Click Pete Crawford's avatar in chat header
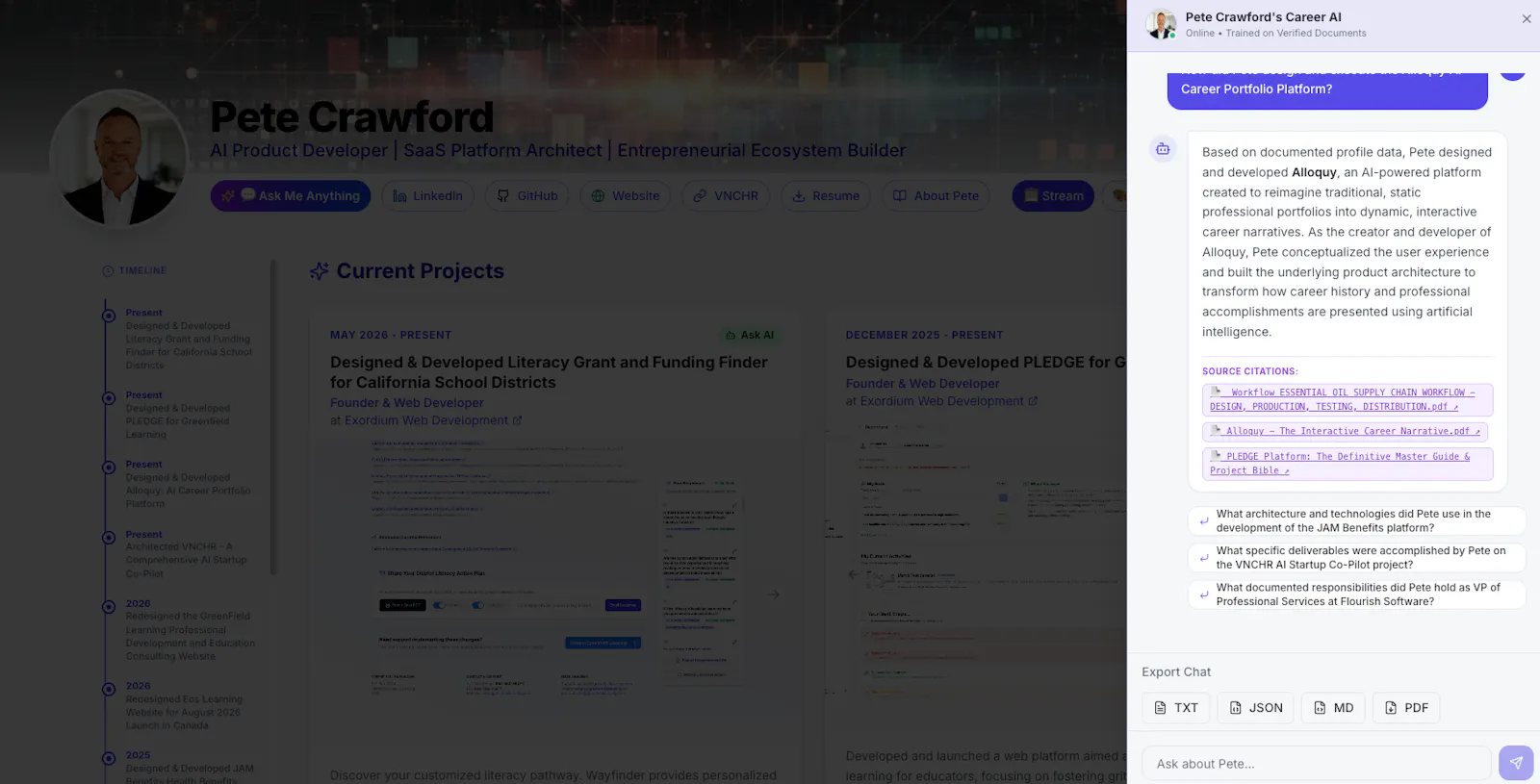The width and height of the screenshot is (1540, 784). point(1161,24)
